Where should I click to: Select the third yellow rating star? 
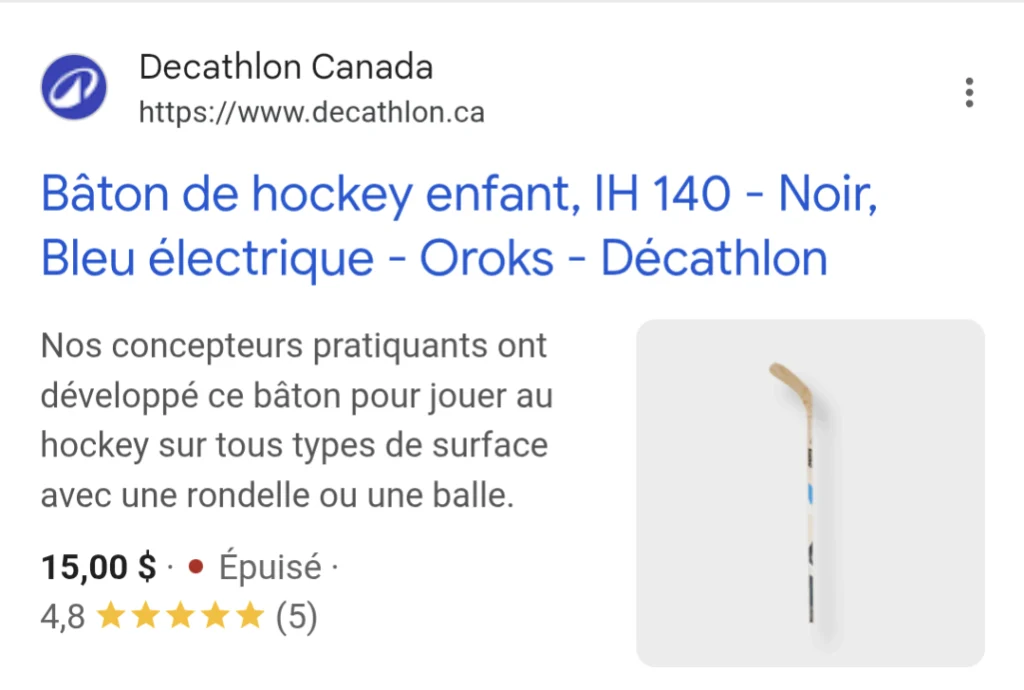tap(179, 616)
